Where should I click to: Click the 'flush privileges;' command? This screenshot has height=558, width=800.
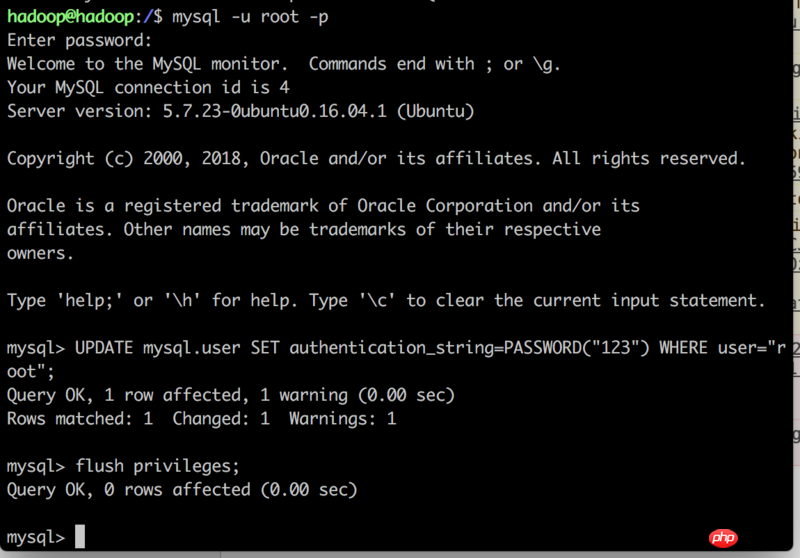(157, 466)
